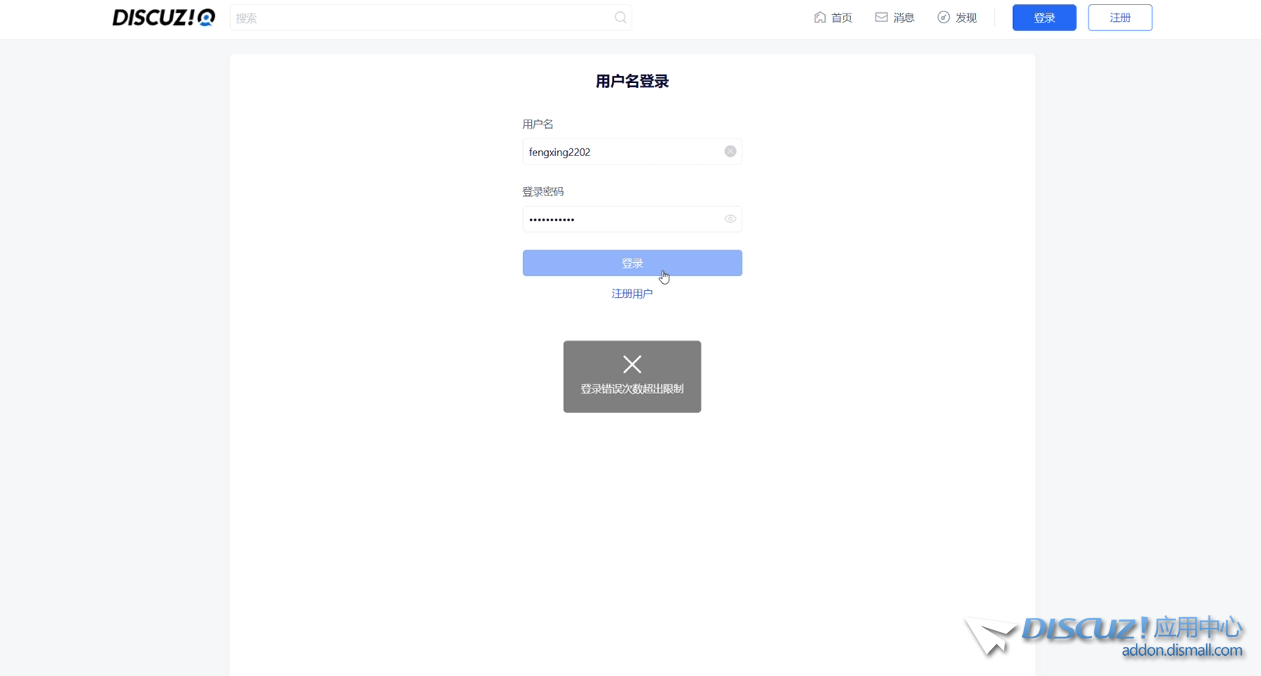Viewport: 1261px width, 676px height.
Task: Focus the 搜索 search box in the header
Action: point(420,18)
